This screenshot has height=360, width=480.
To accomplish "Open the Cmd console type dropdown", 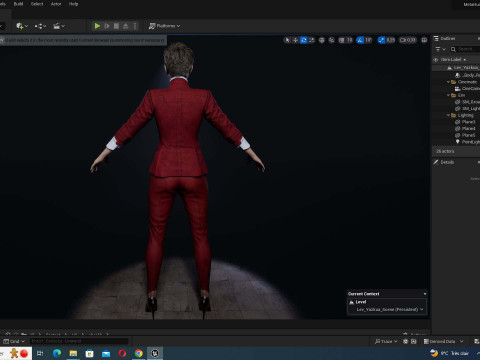I will (14, 341).
